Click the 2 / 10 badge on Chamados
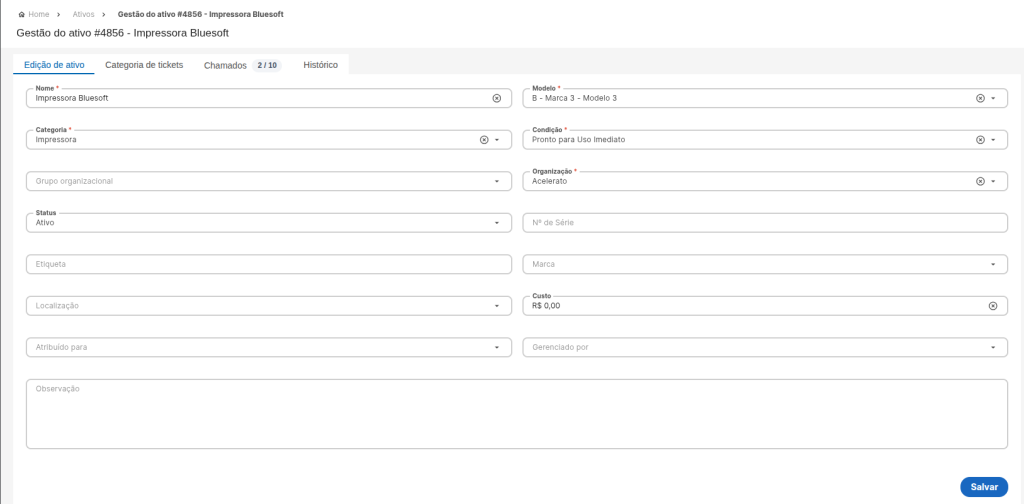The height and width of the screenshot is (504, 1024). tap(266, 65)
